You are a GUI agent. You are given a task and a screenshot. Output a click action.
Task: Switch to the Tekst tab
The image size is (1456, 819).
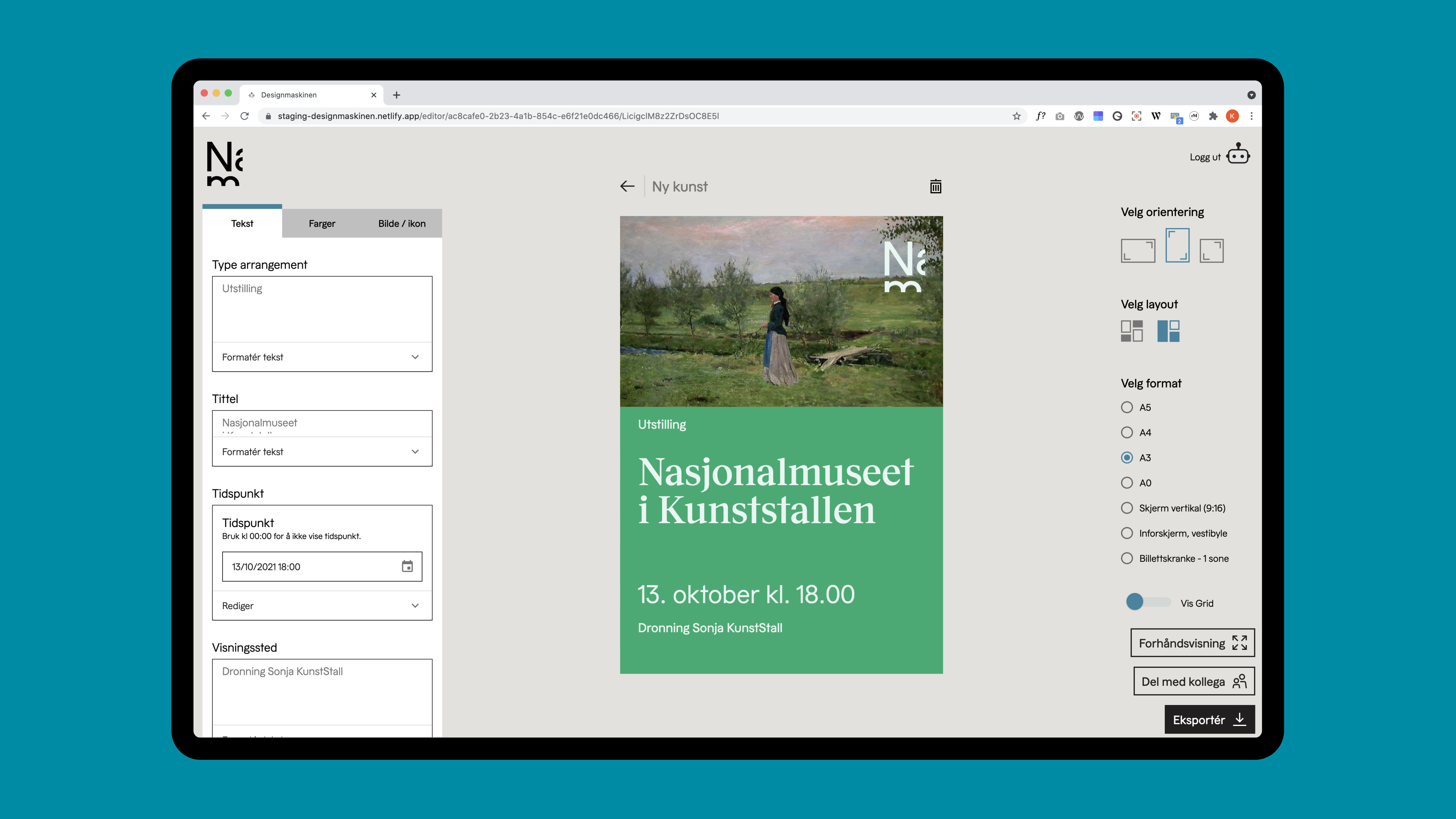(x=242, y=223)
